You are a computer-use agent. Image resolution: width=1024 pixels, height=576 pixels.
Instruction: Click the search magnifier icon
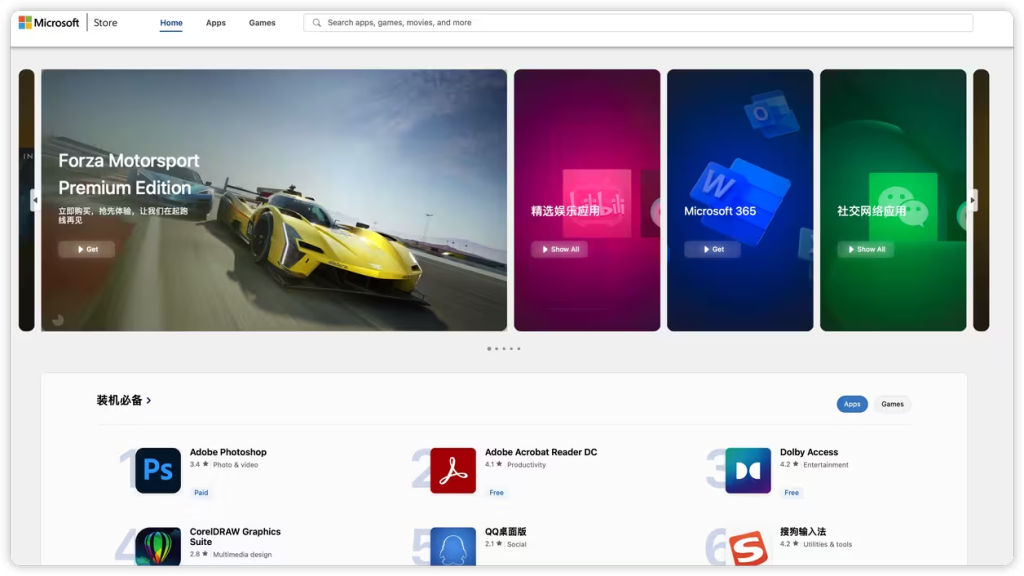coord(317,23)
